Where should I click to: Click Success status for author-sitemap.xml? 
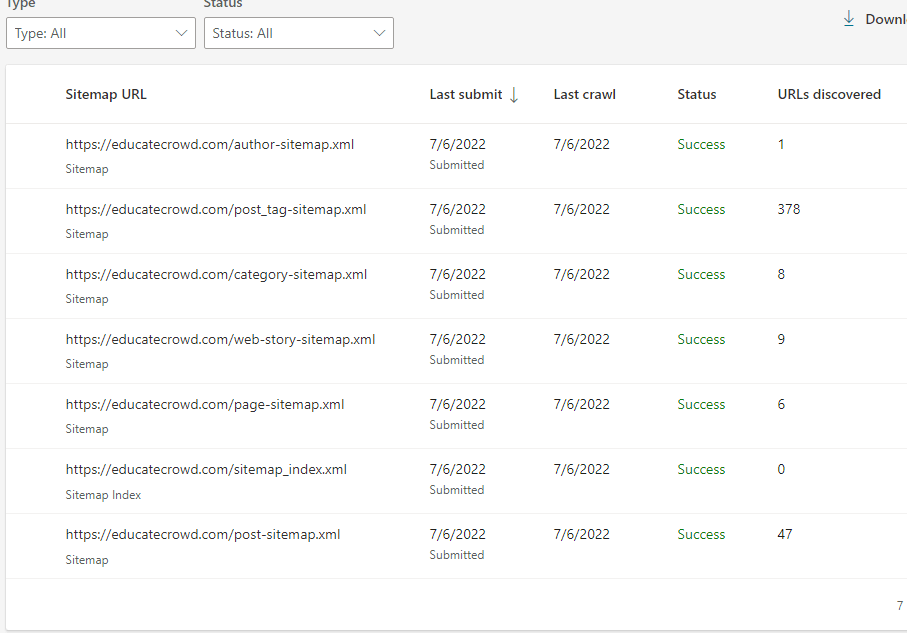(701, 144)
